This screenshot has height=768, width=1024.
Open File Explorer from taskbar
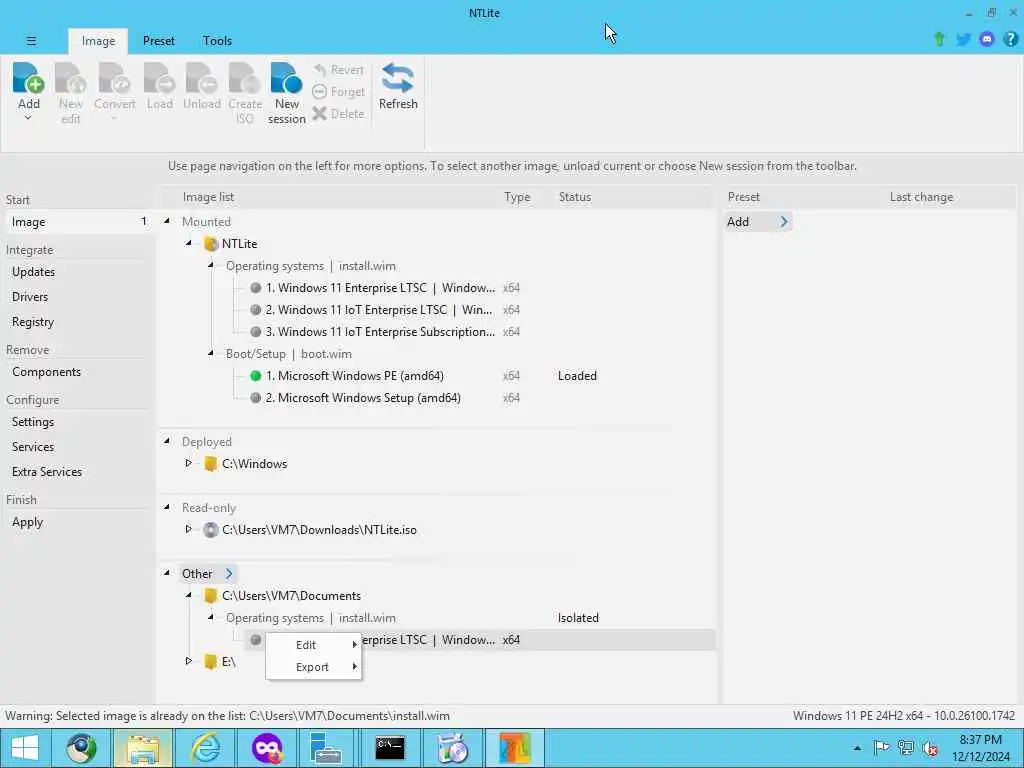143,748
